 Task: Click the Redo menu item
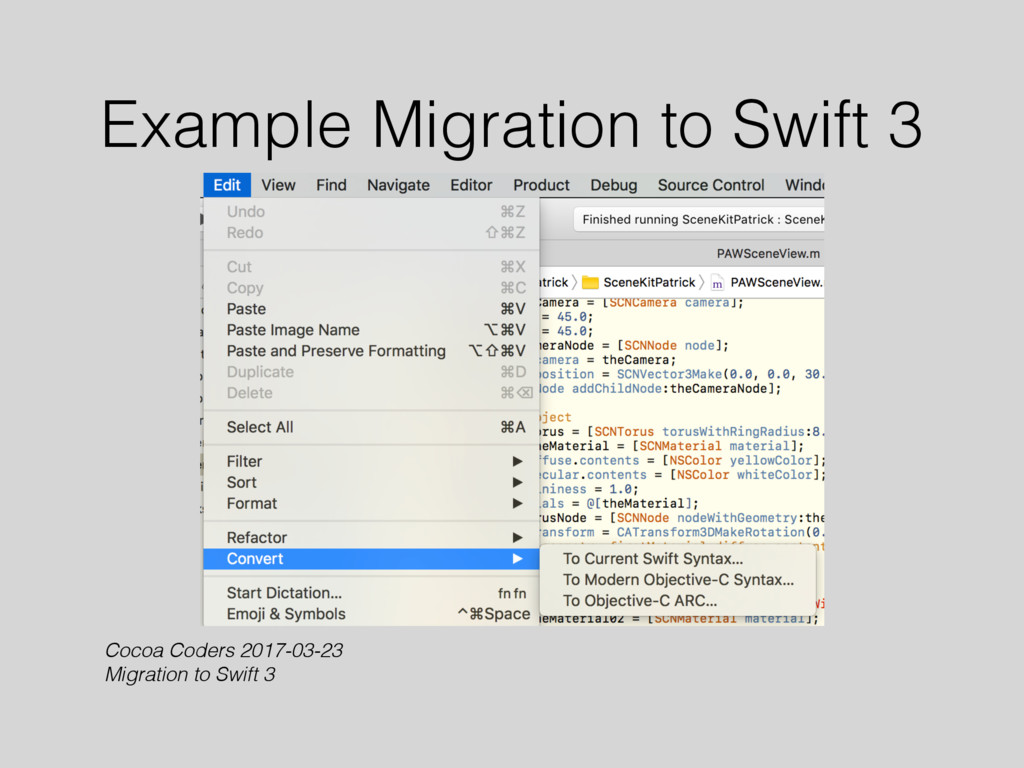click(372, 232)
